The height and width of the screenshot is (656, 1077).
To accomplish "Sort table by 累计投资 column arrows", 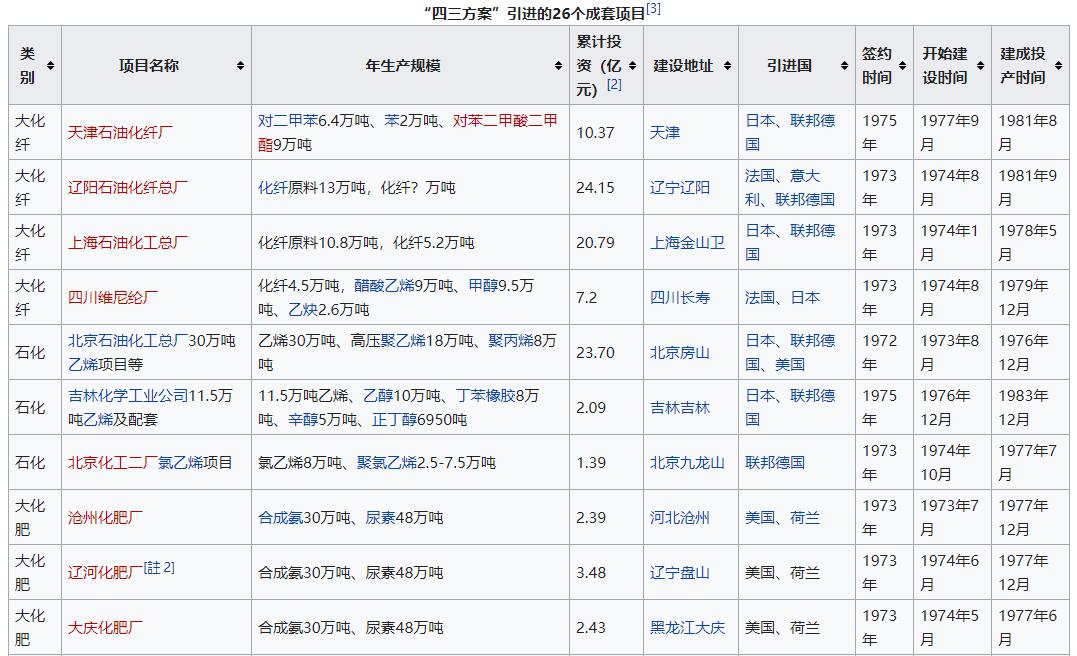I will [x=633, y=65].
